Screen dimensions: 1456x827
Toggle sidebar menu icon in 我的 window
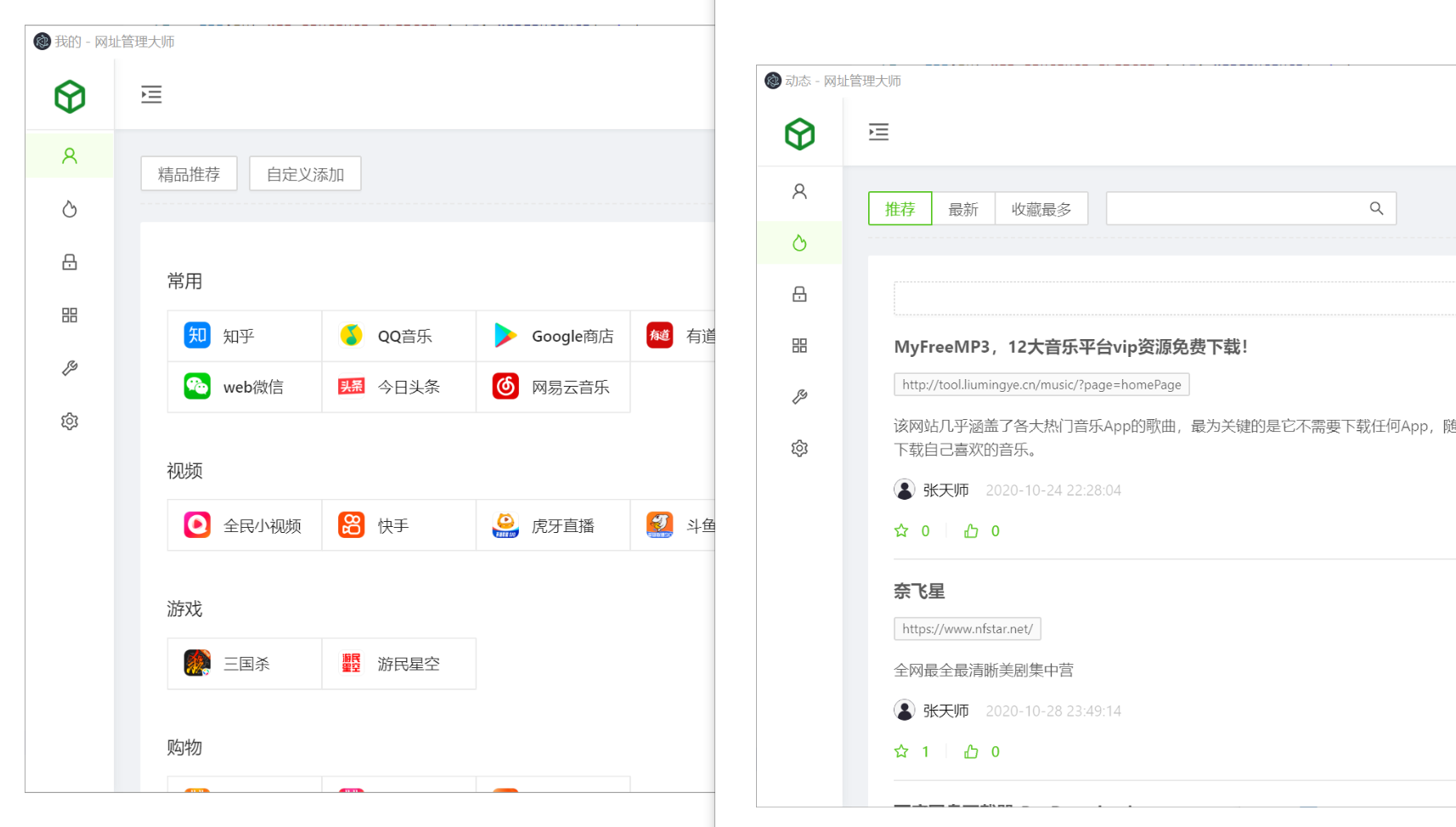(x=151, y=94)
